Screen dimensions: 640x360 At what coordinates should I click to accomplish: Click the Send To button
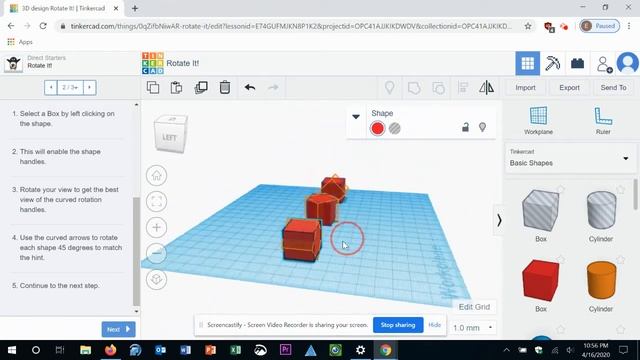pyautogui.click(x=613, y=87)
